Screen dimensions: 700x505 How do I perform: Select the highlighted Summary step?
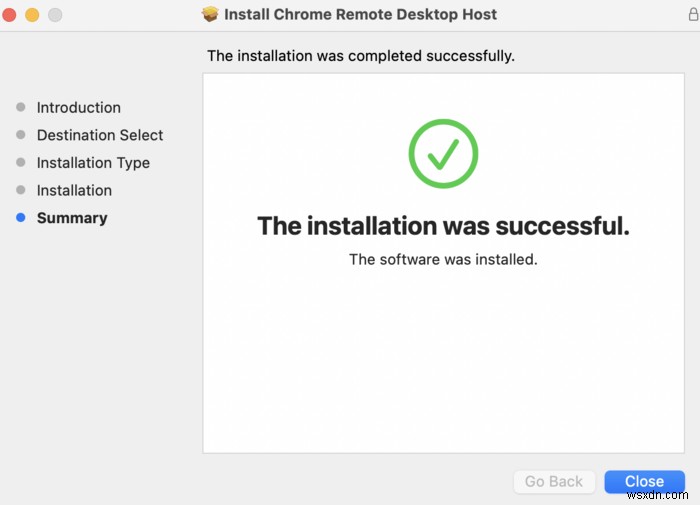pos(72,218)
